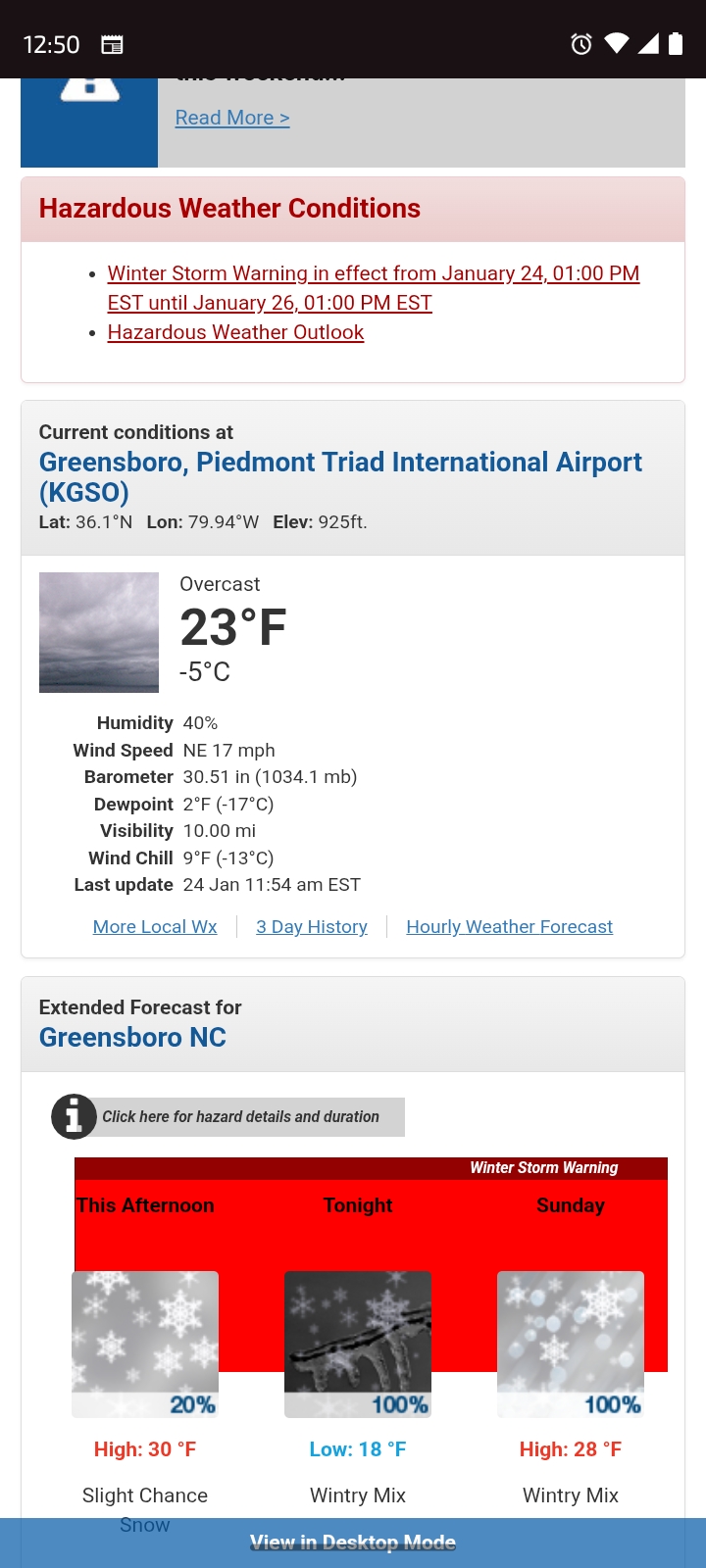706x1568 pixels.
Task: Open the Read More link
Action: [232, 118]
